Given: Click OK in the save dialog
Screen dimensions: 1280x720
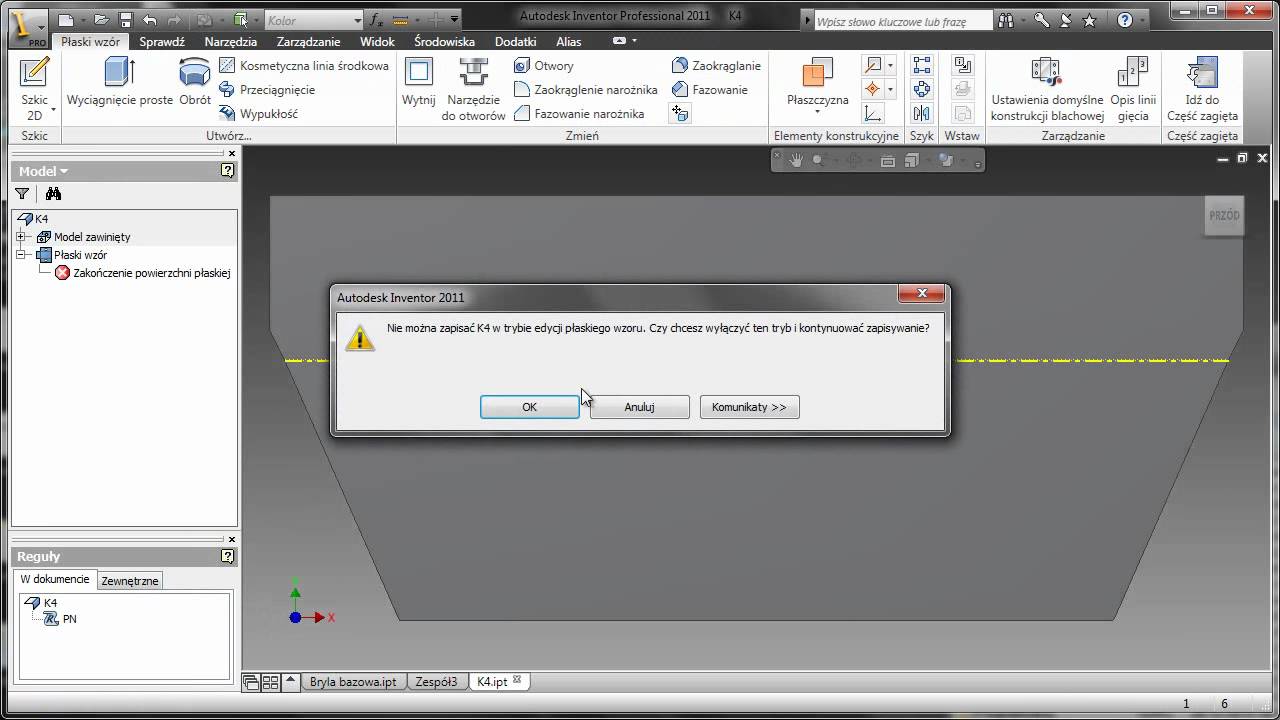Looking at the screenshot, I should [x=530, y=407].
